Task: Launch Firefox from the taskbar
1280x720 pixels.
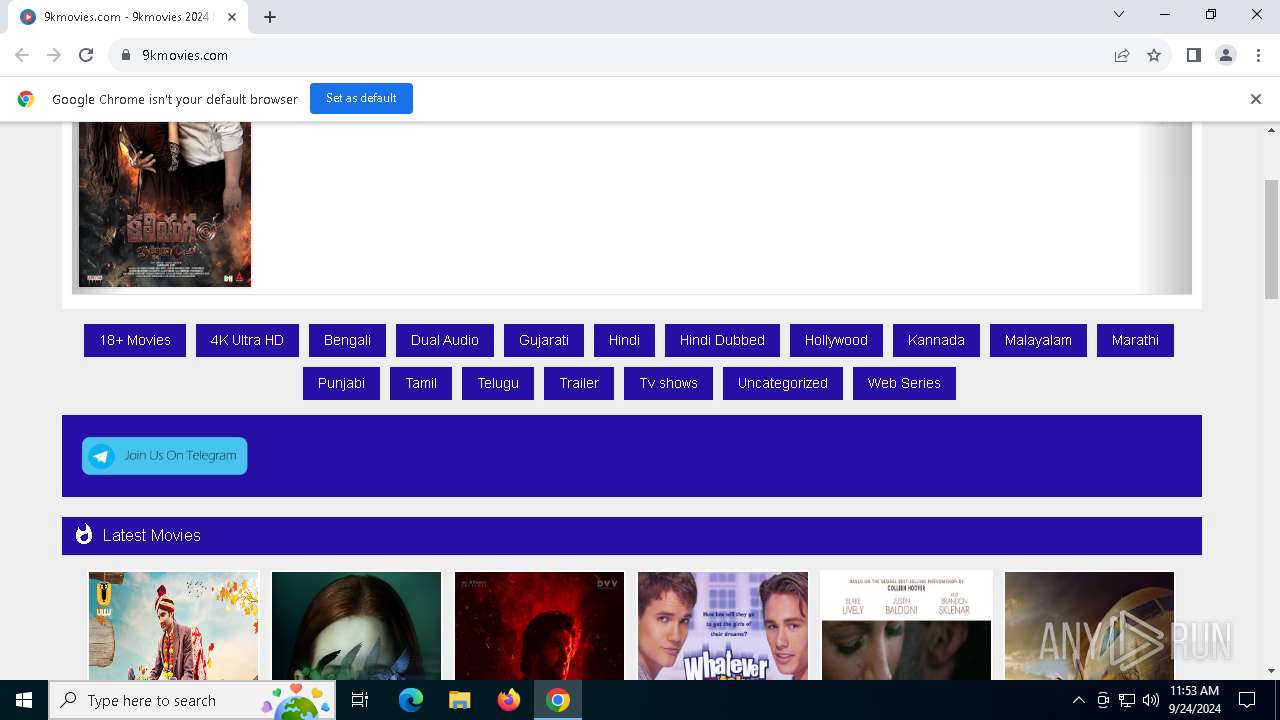Action: click(x=508, y=700)
